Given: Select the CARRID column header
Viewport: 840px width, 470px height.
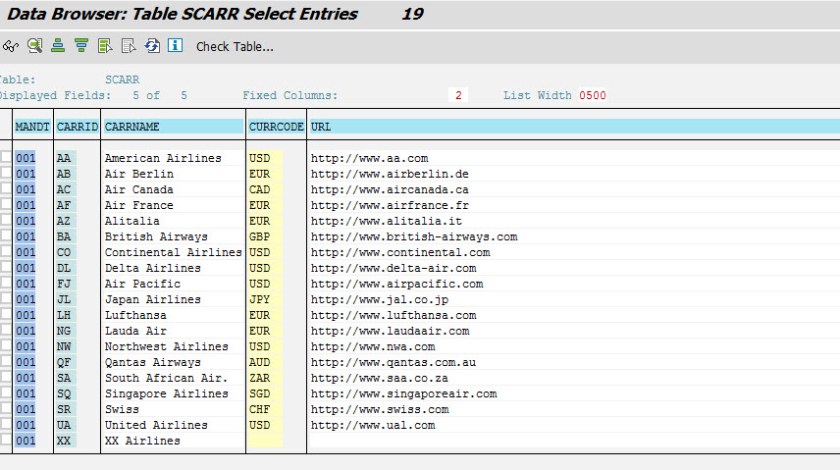Looking at the screenshot, I should [77, 126].
